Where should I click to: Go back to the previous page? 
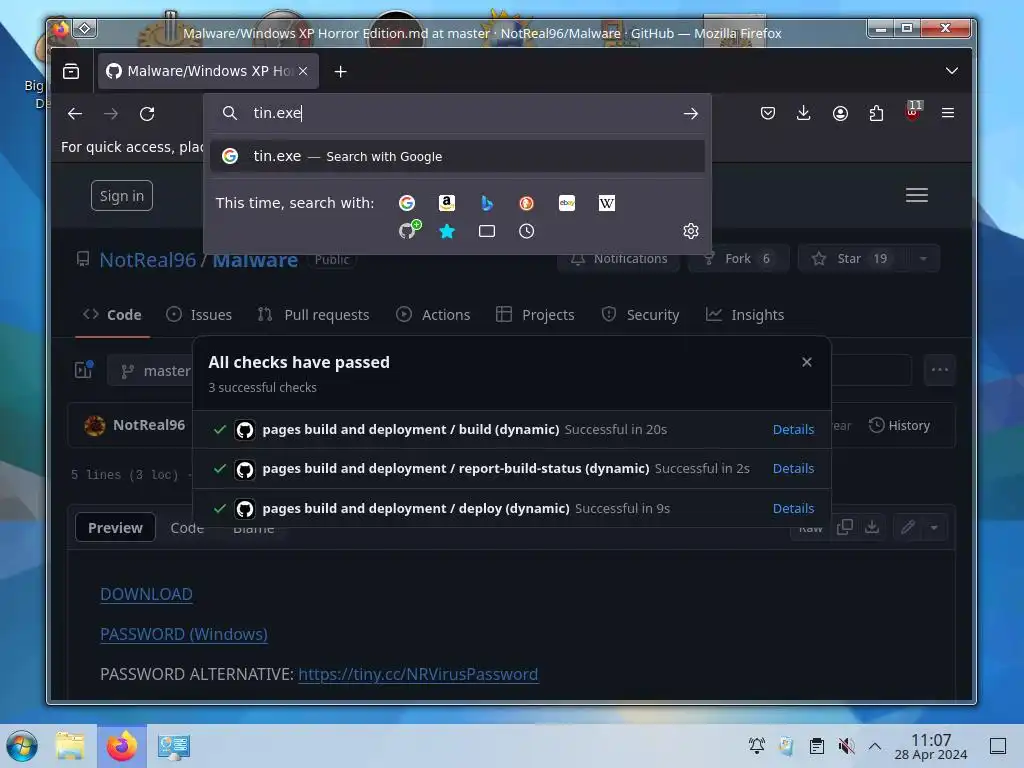[x=74, y=114]
